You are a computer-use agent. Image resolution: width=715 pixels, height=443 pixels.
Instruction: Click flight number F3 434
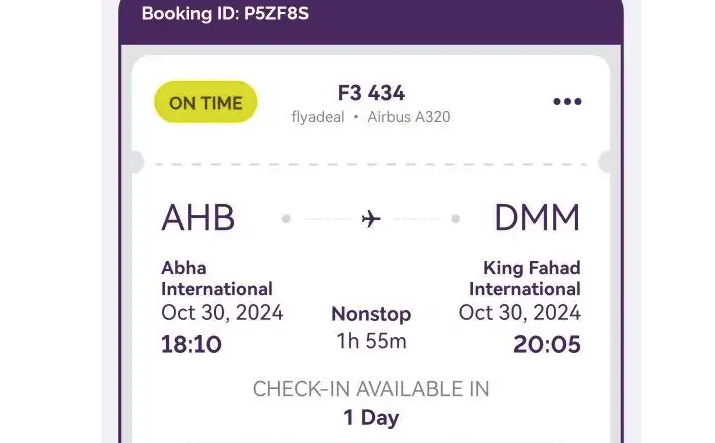[x=371, y=93]
